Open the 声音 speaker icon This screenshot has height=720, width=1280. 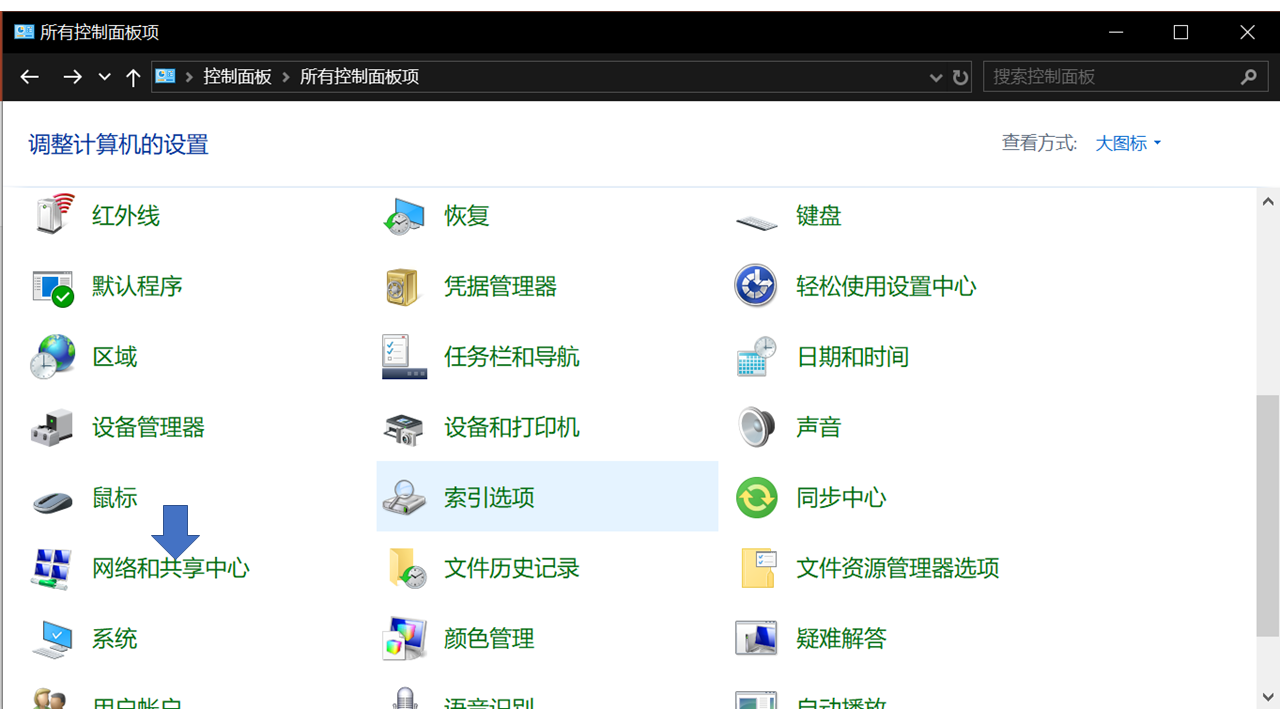(x=756, y=427)
